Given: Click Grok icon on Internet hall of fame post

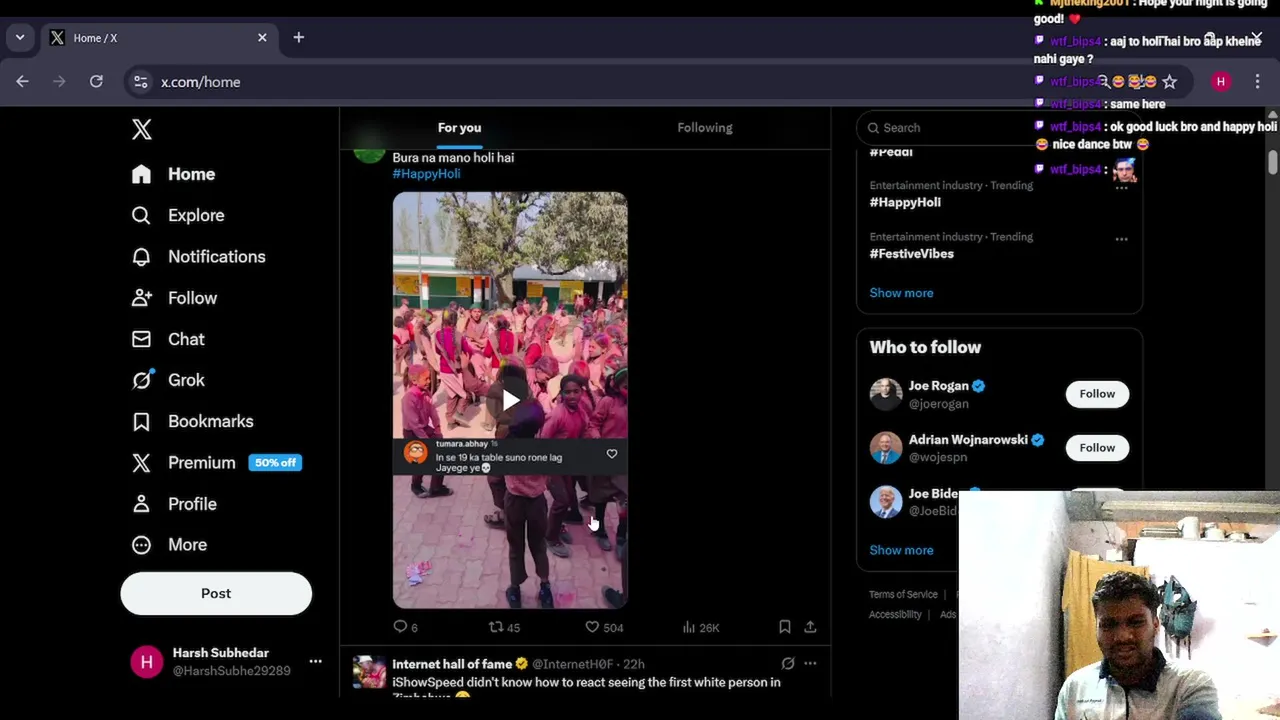Looking at the screenshot, I should pos(788,663).
